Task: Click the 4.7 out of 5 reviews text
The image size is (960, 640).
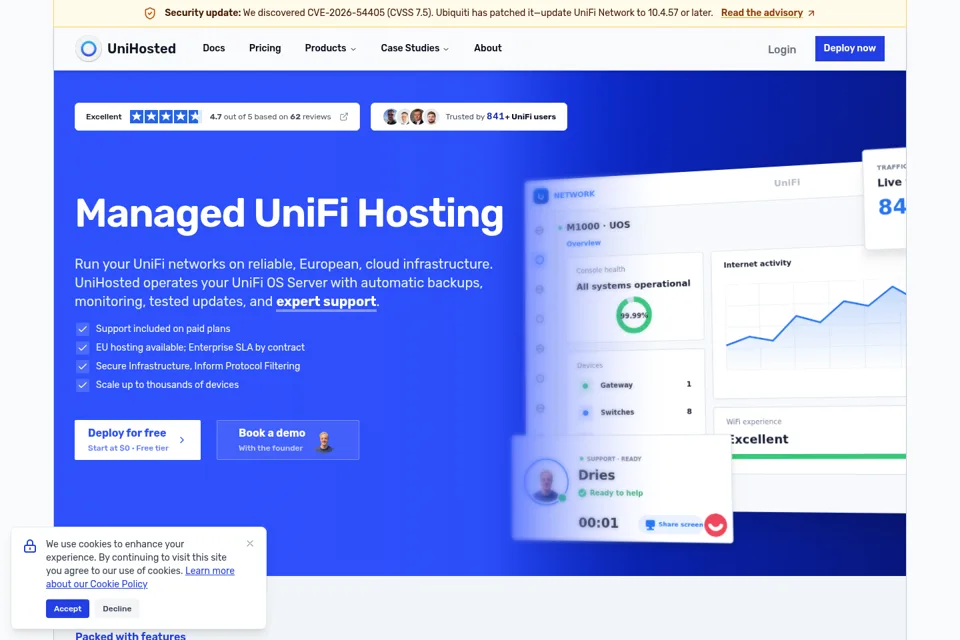Action: tap(270, 116)
